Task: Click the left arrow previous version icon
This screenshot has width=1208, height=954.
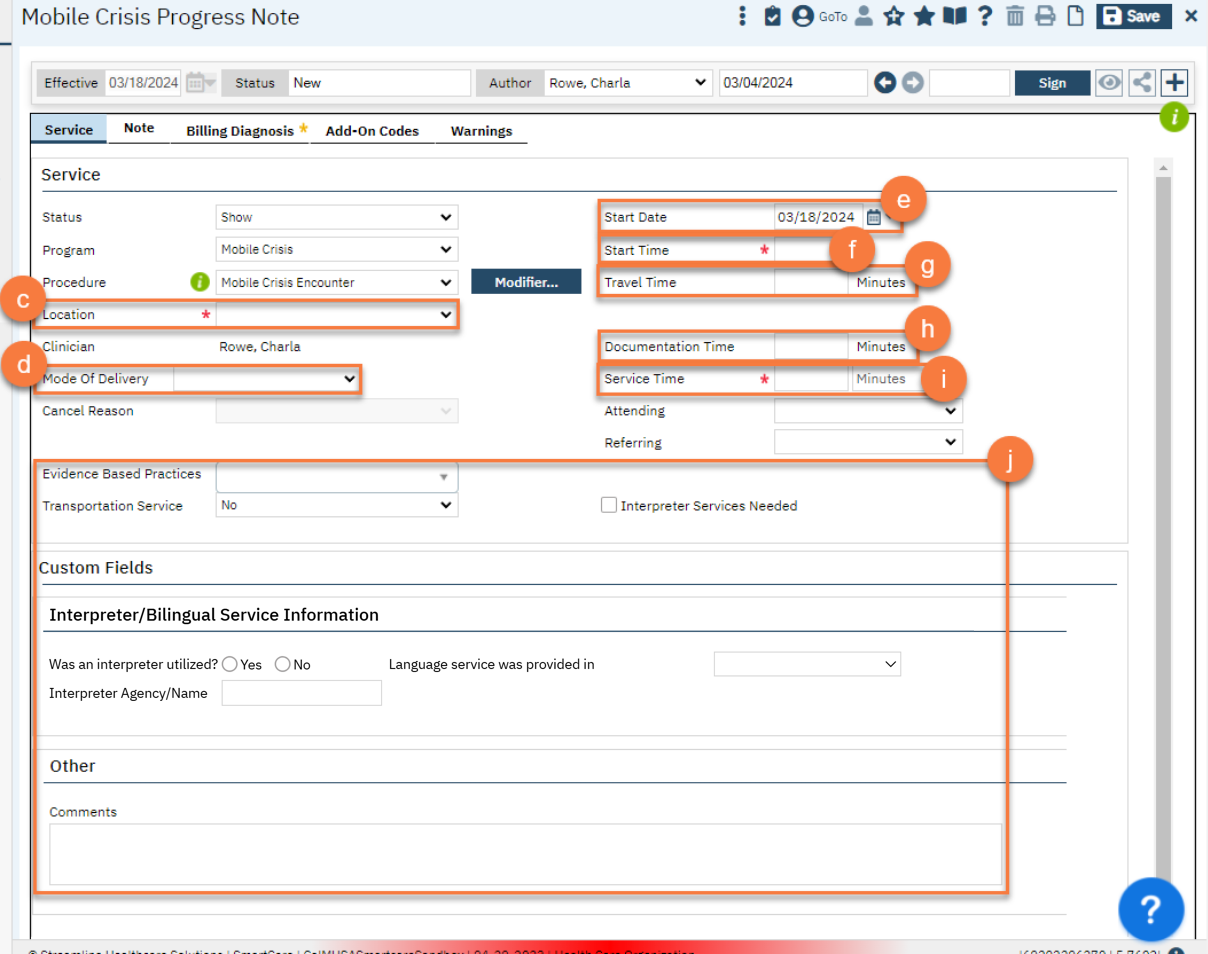Action: (x=885, y=83)
